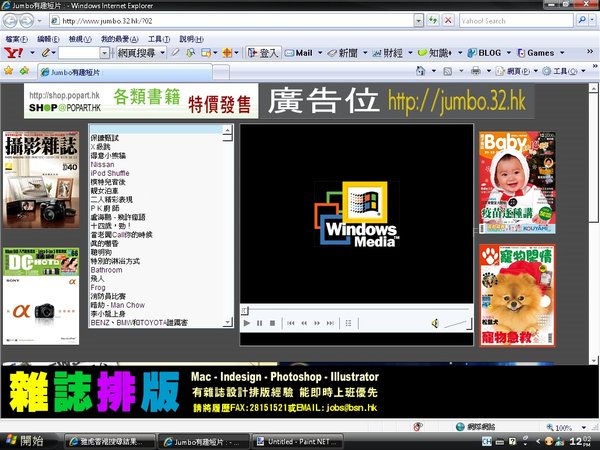
Task: Click inside the Yahoo! Search box
Action: 515,20
